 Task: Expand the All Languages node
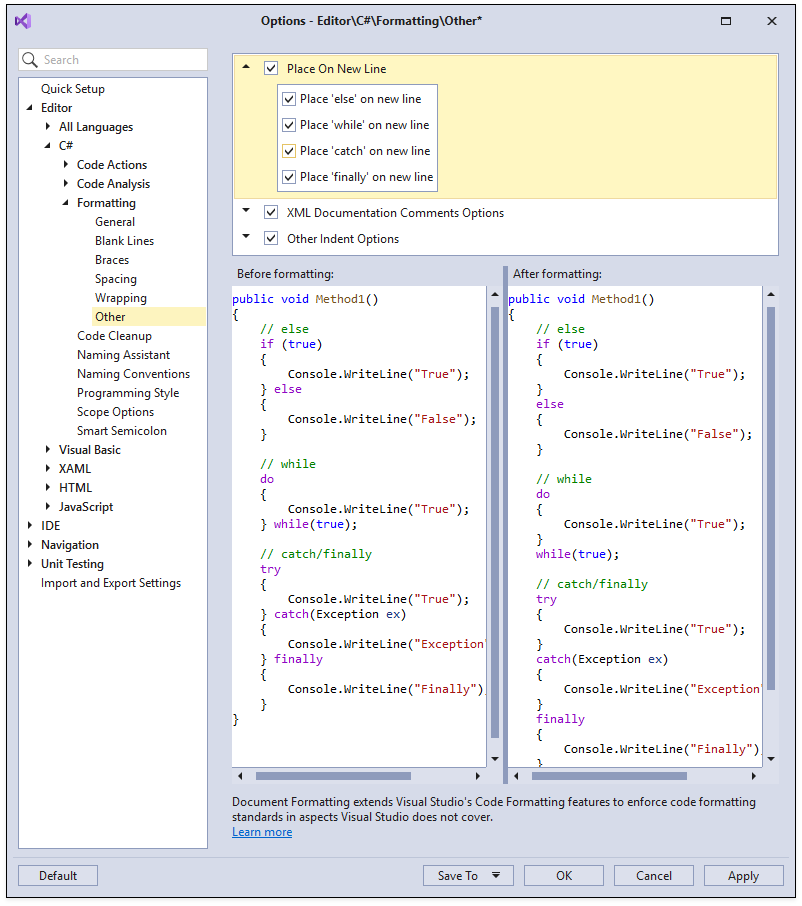click(x=48, y=126)
